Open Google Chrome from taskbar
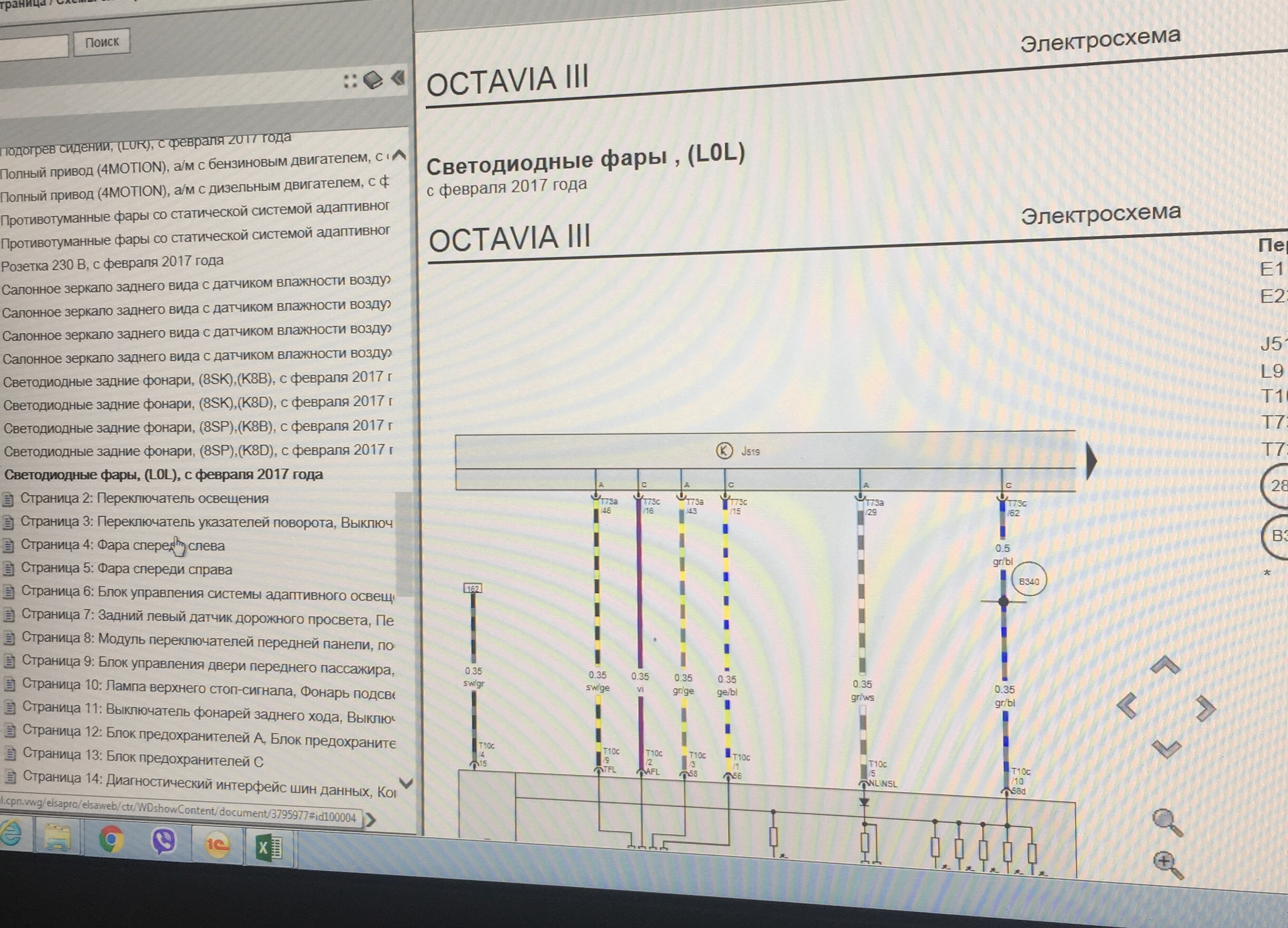Screen dimensions: 1288x928 (111, 840)
